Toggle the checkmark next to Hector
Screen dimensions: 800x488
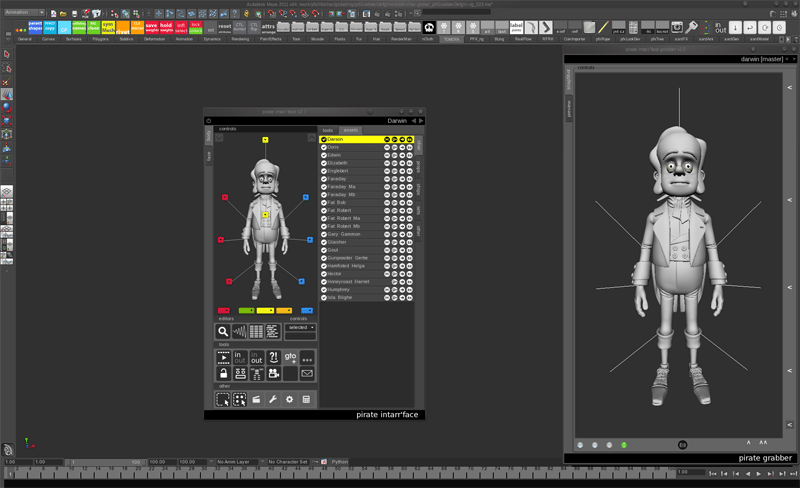[324, 274]
